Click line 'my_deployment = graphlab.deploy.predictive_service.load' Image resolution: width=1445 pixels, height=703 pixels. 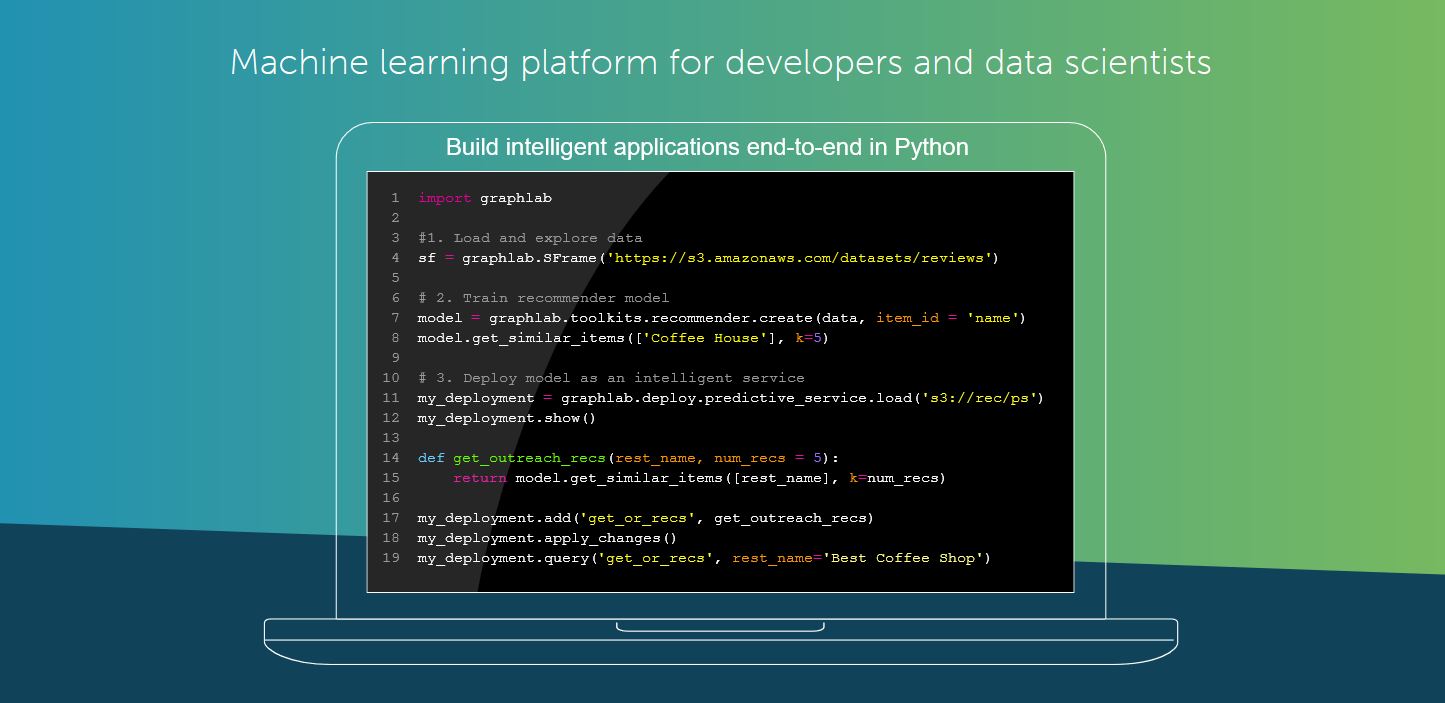[x=731, y=398]
